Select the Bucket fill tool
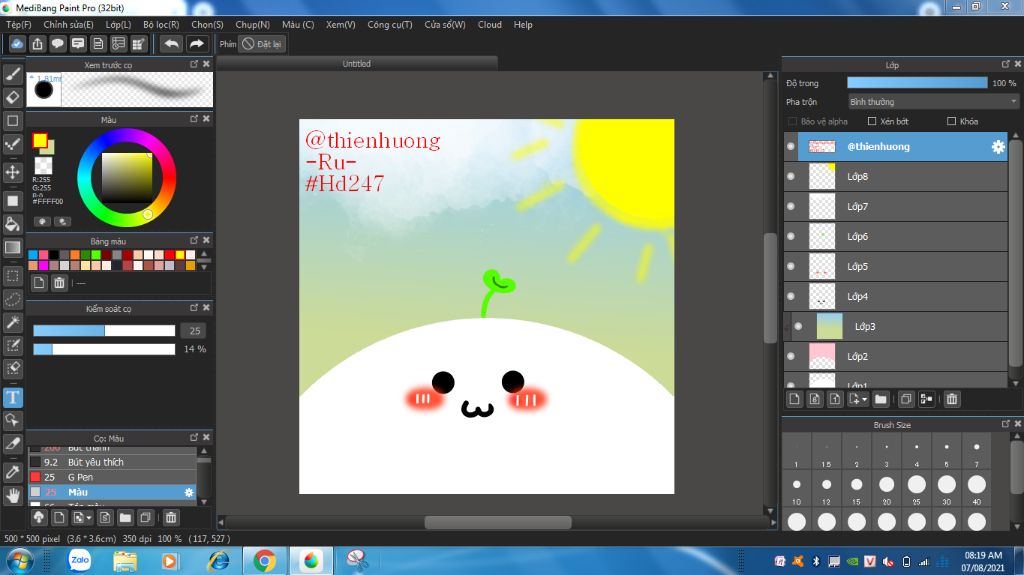1024x575 pixels. 12,224
